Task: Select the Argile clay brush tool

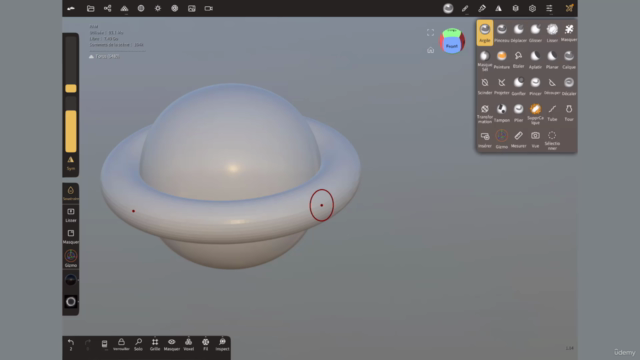Action: coord(484,32)
